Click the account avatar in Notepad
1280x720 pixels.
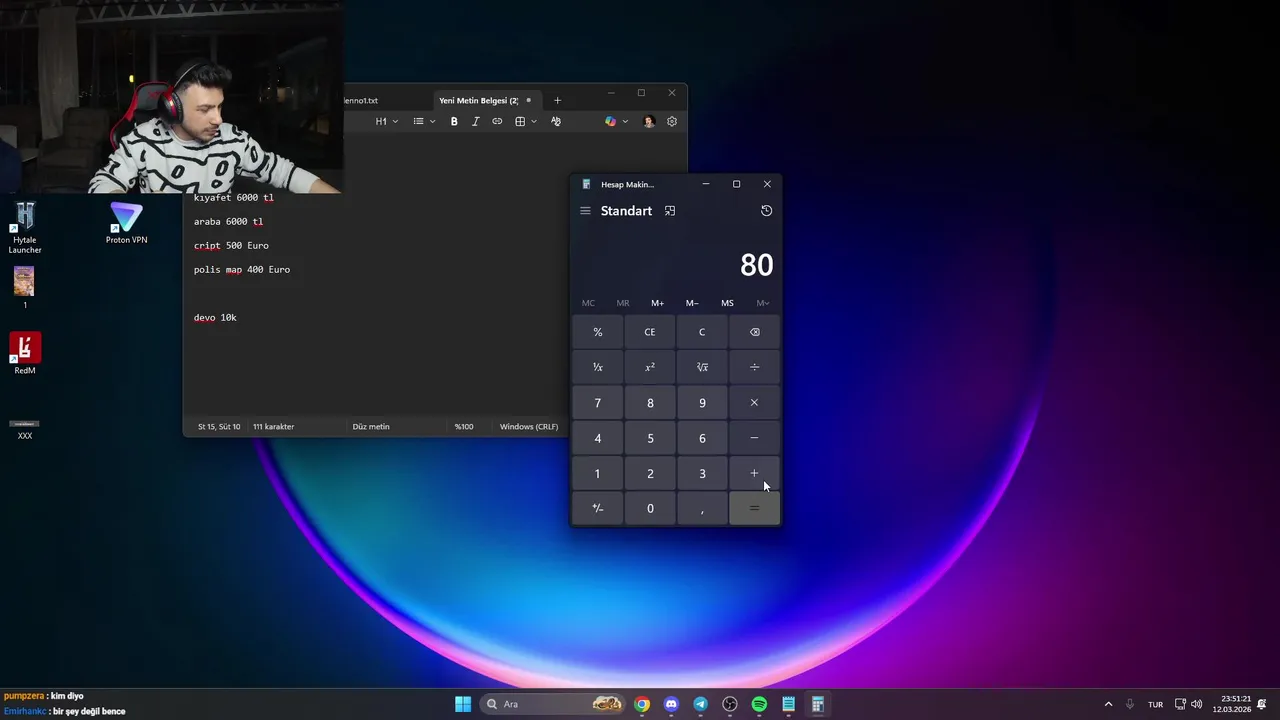pos(649,121)
